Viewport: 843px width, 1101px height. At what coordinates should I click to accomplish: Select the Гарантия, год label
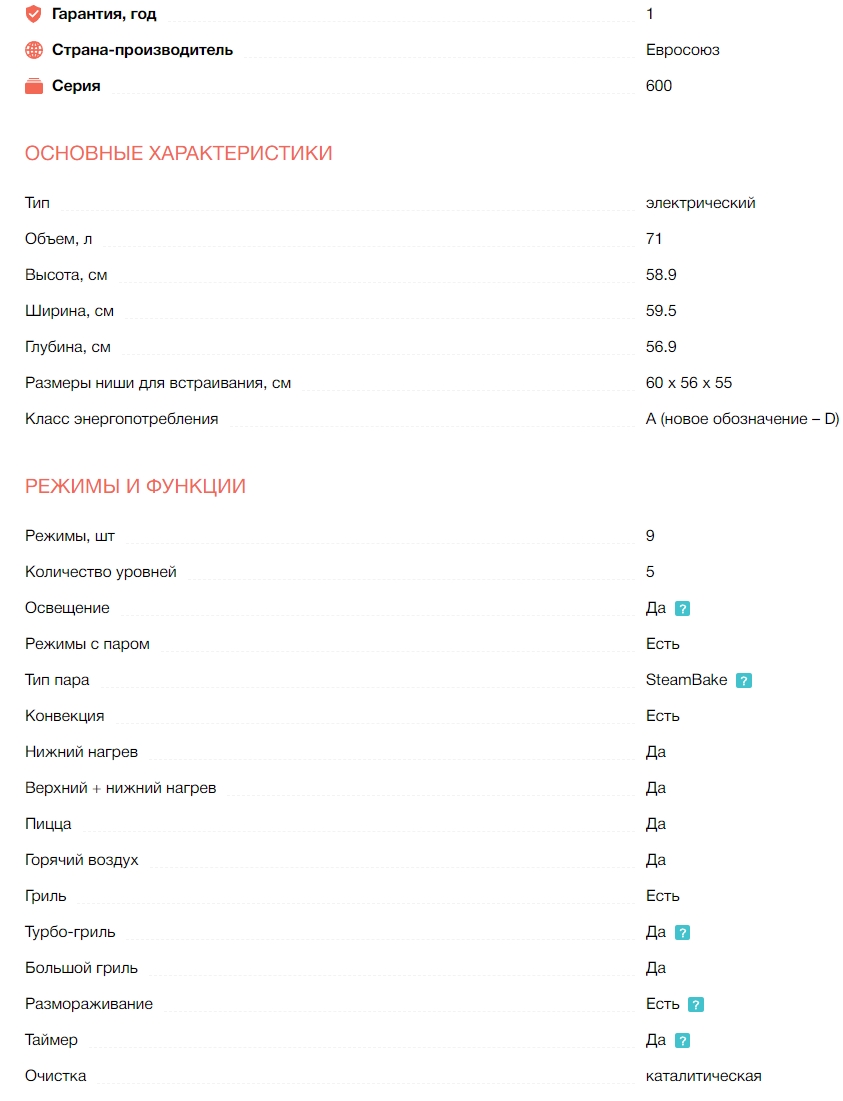pyautogui.click(x=104, y=14)
